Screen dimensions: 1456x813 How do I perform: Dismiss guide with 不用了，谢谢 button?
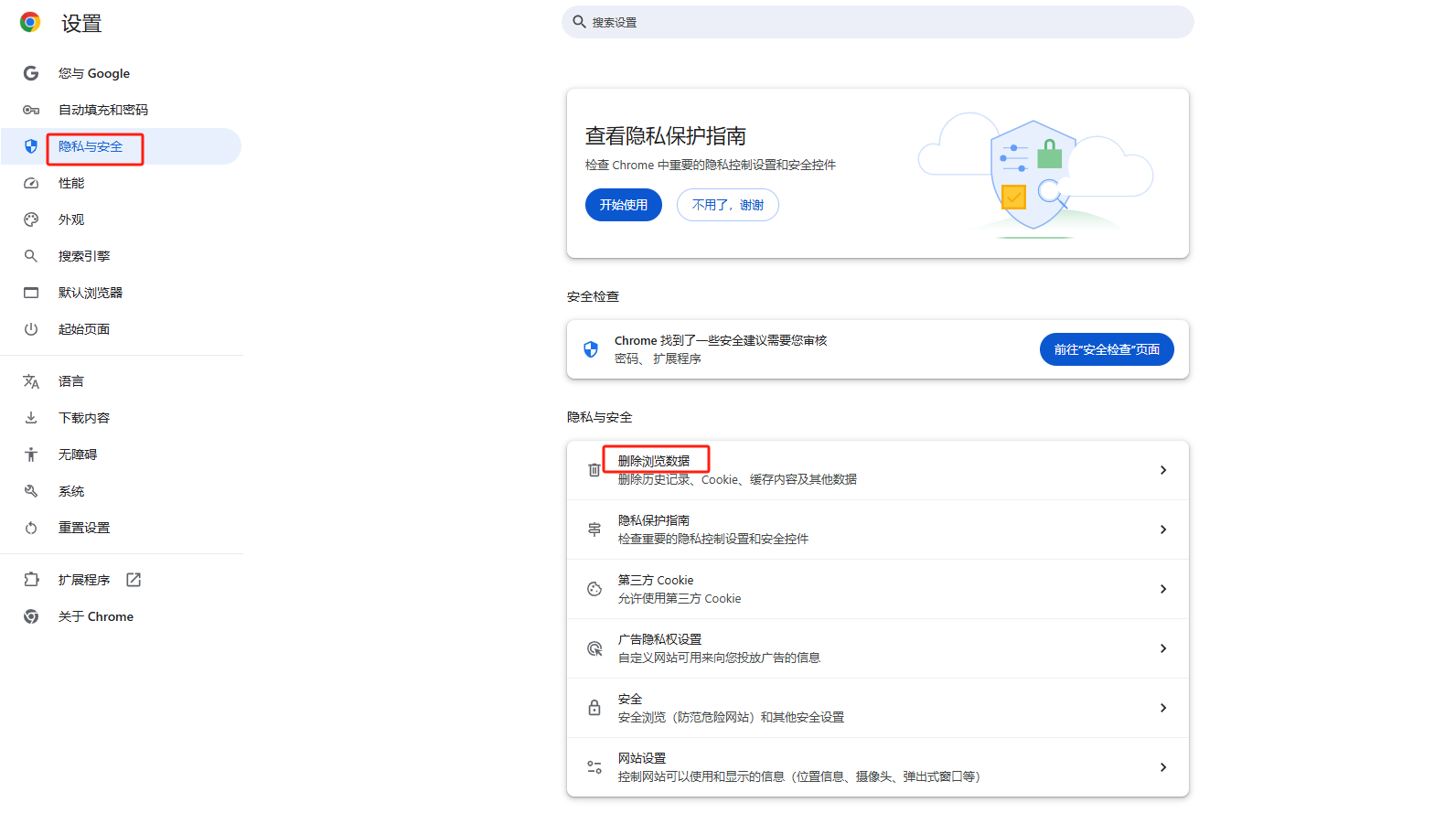coord(727,205)
